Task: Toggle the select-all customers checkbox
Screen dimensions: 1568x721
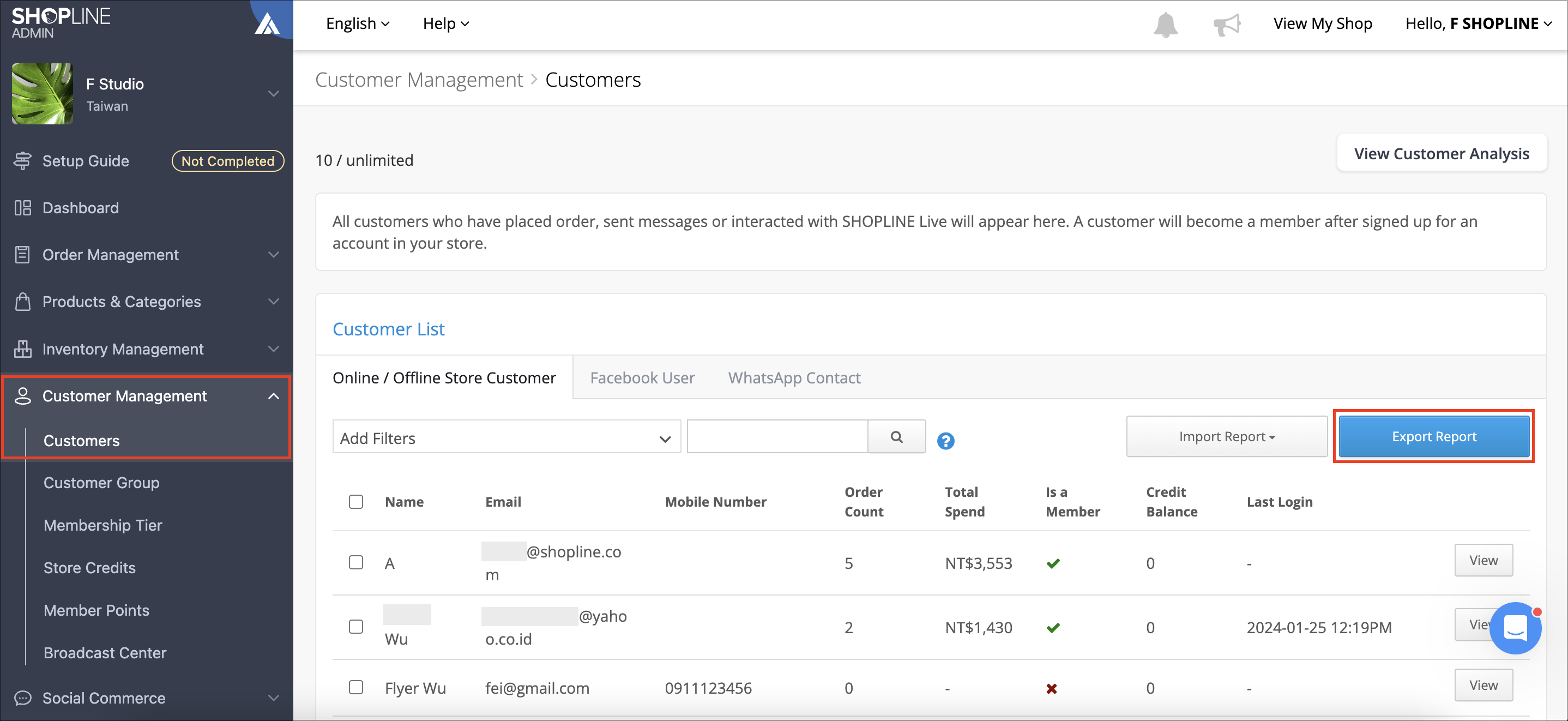Action: click(356, 502)
